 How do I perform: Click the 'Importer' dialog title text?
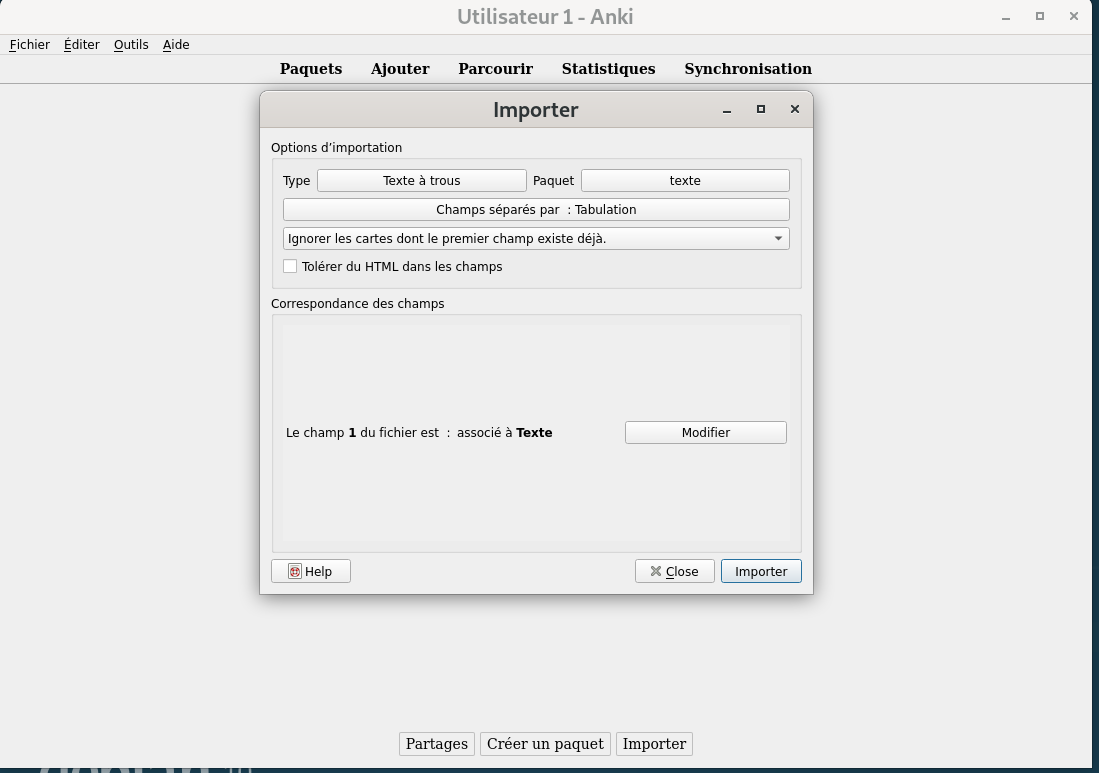pyautogui.click(x=535, y=109)
